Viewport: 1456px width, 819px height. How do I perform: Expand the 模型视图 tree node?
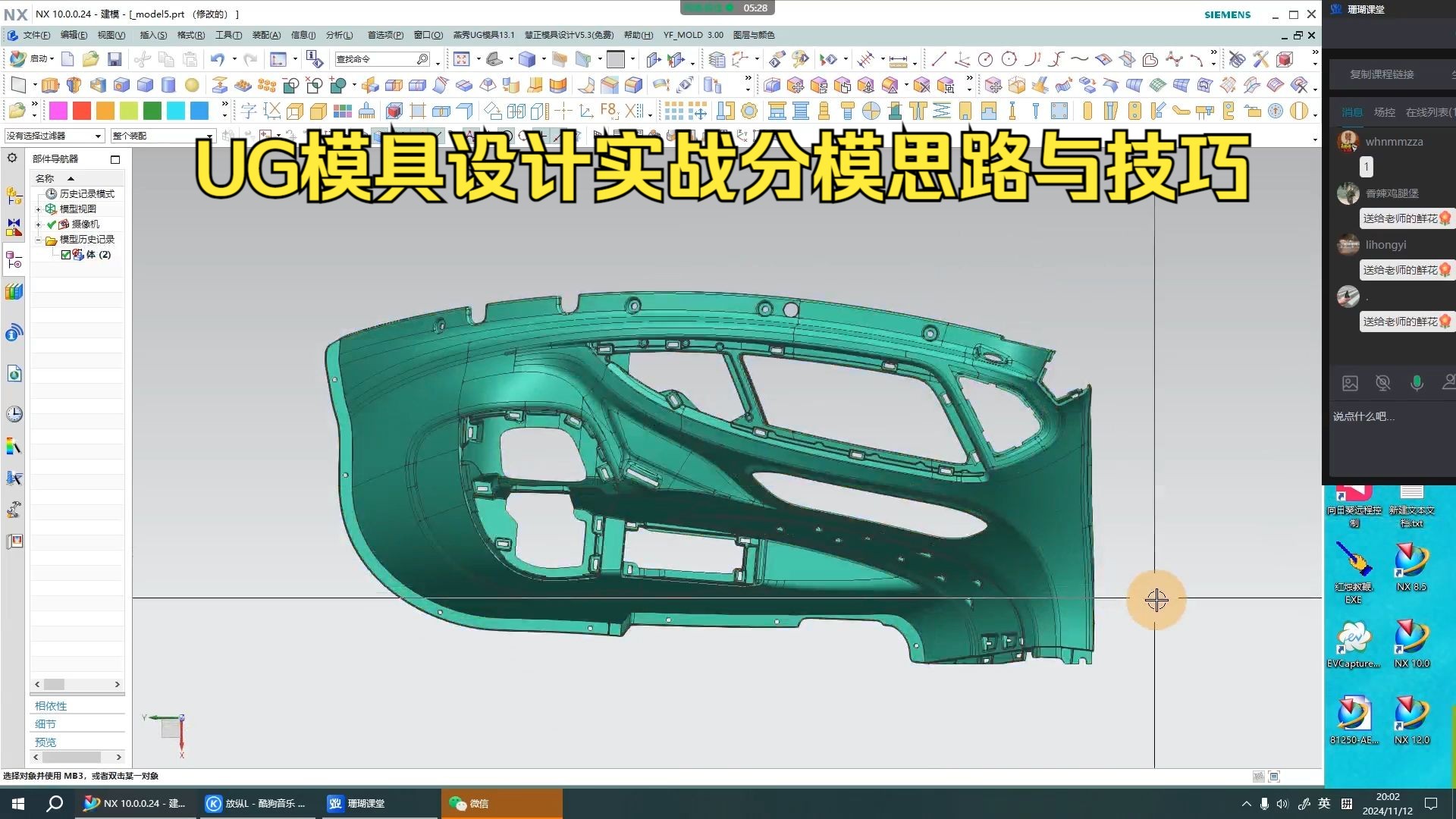38,209
